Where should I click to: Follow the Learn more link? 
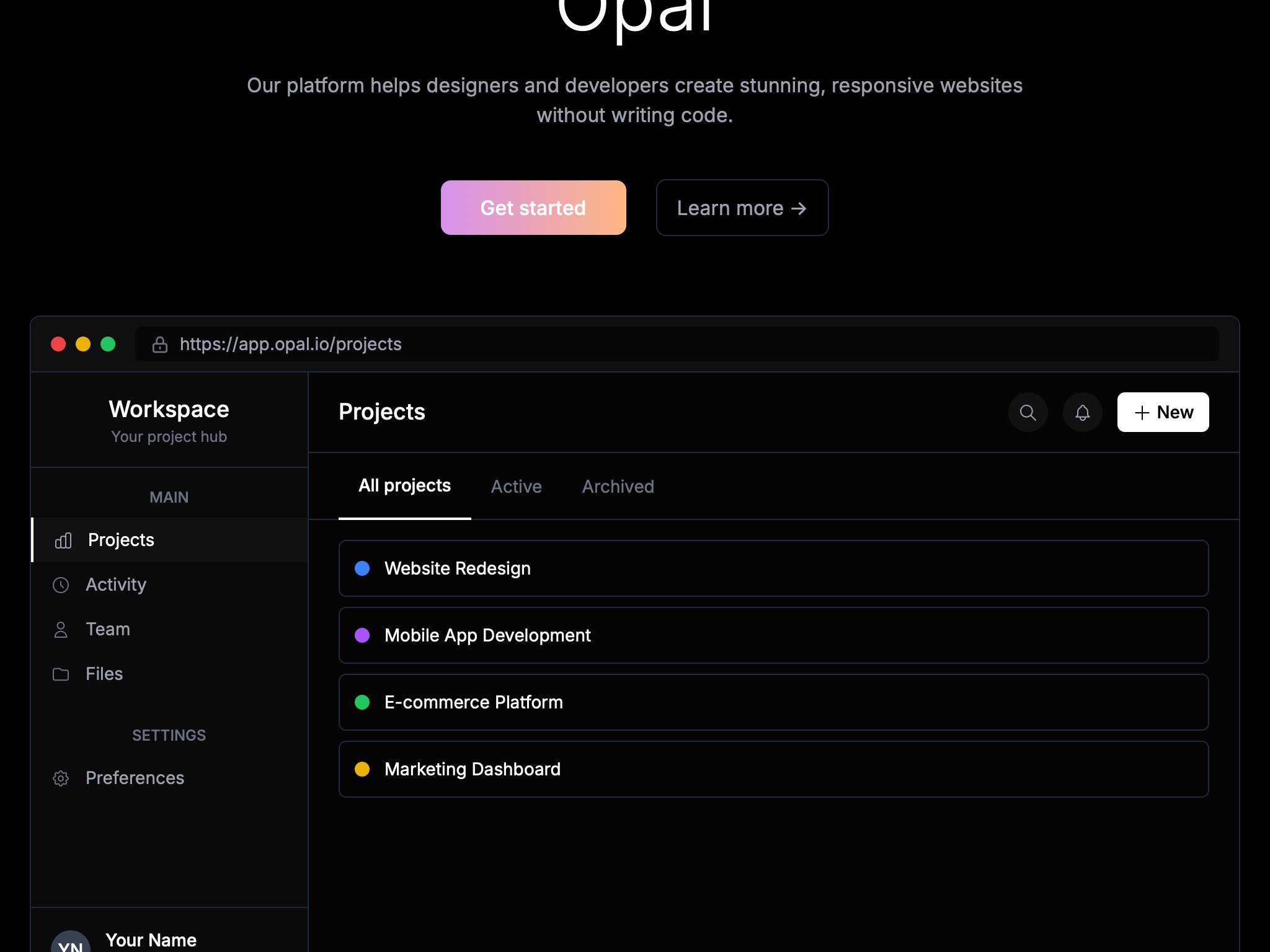742,208
